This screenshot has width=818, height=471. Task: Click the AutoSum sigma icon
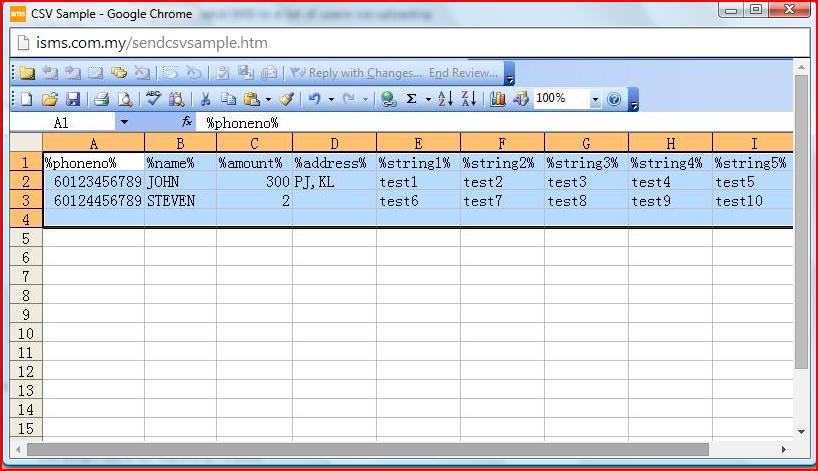pos(411,99)
